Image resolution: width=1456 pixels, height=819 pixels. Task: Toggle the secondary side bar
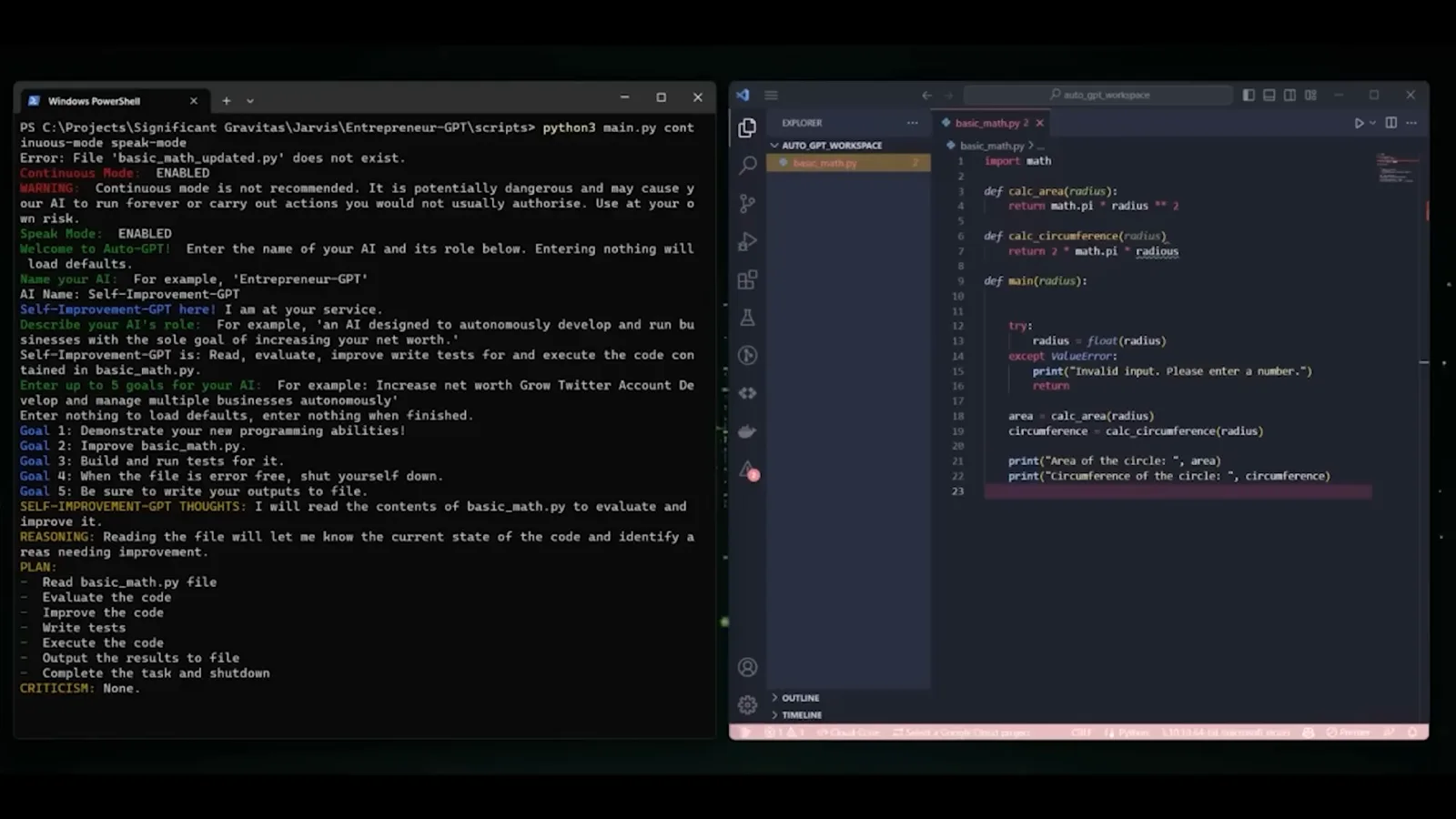(x=1289, y=95)
